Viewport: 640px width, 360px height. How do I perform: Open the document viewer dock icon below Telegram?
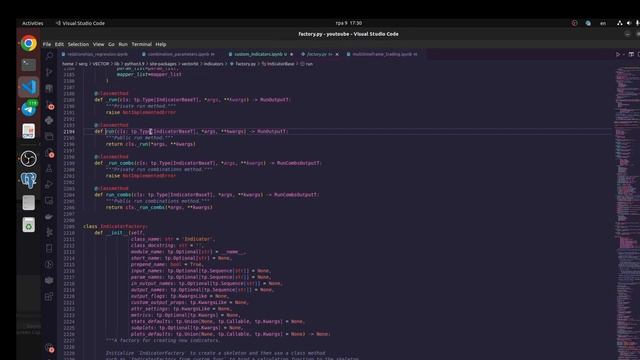(x=29, y=131)
